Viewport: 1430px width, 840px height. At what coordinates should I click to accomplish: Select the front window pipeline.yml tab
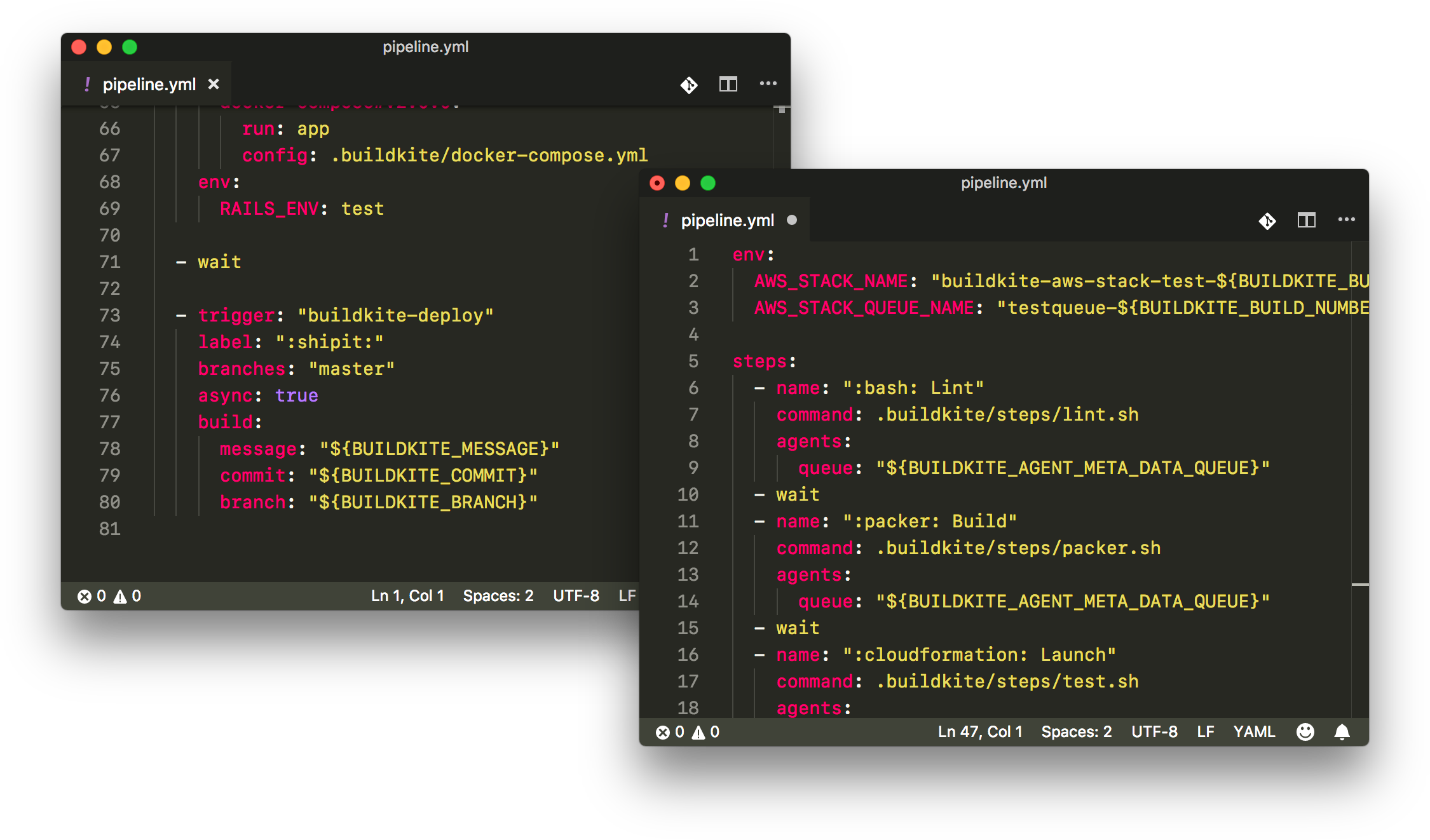pos(726,220)
